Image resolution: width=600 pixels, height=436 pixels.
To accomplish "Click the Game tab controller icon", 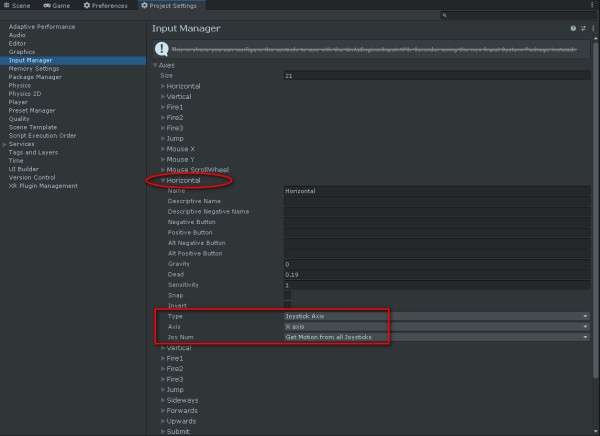I will (x=48, y=6).
